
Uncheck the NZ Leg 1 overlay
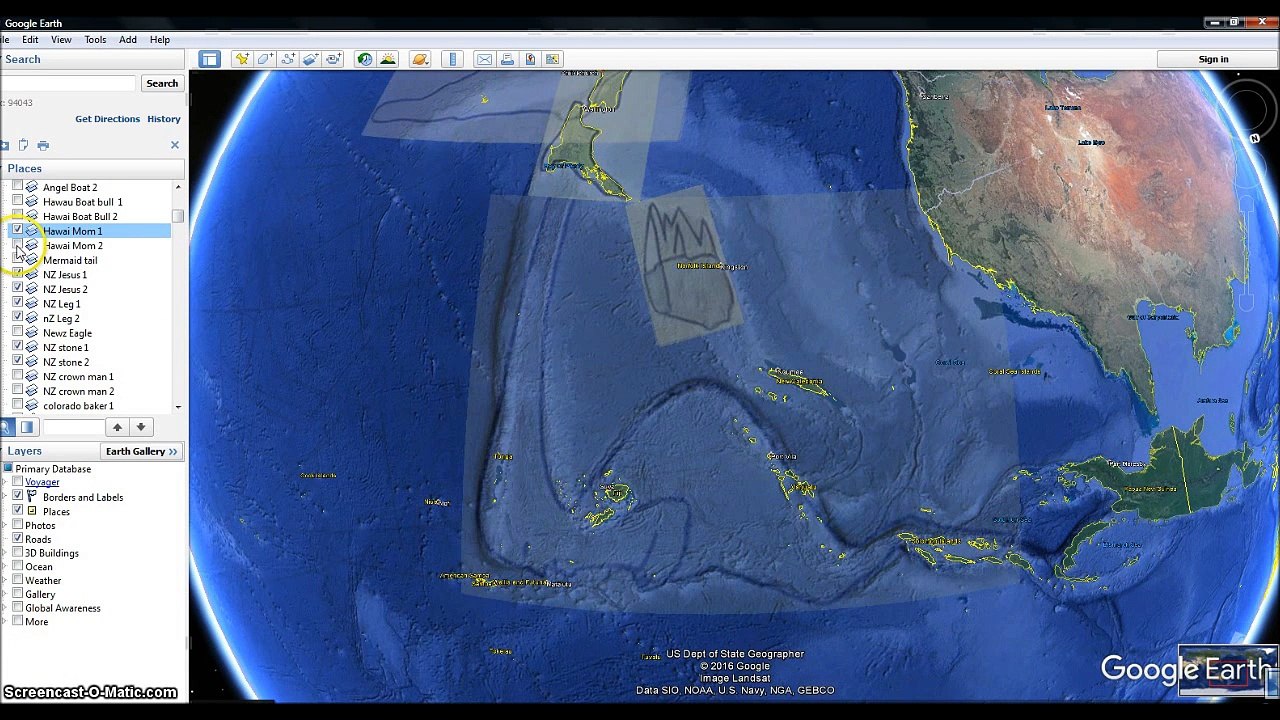coord(17,304)
